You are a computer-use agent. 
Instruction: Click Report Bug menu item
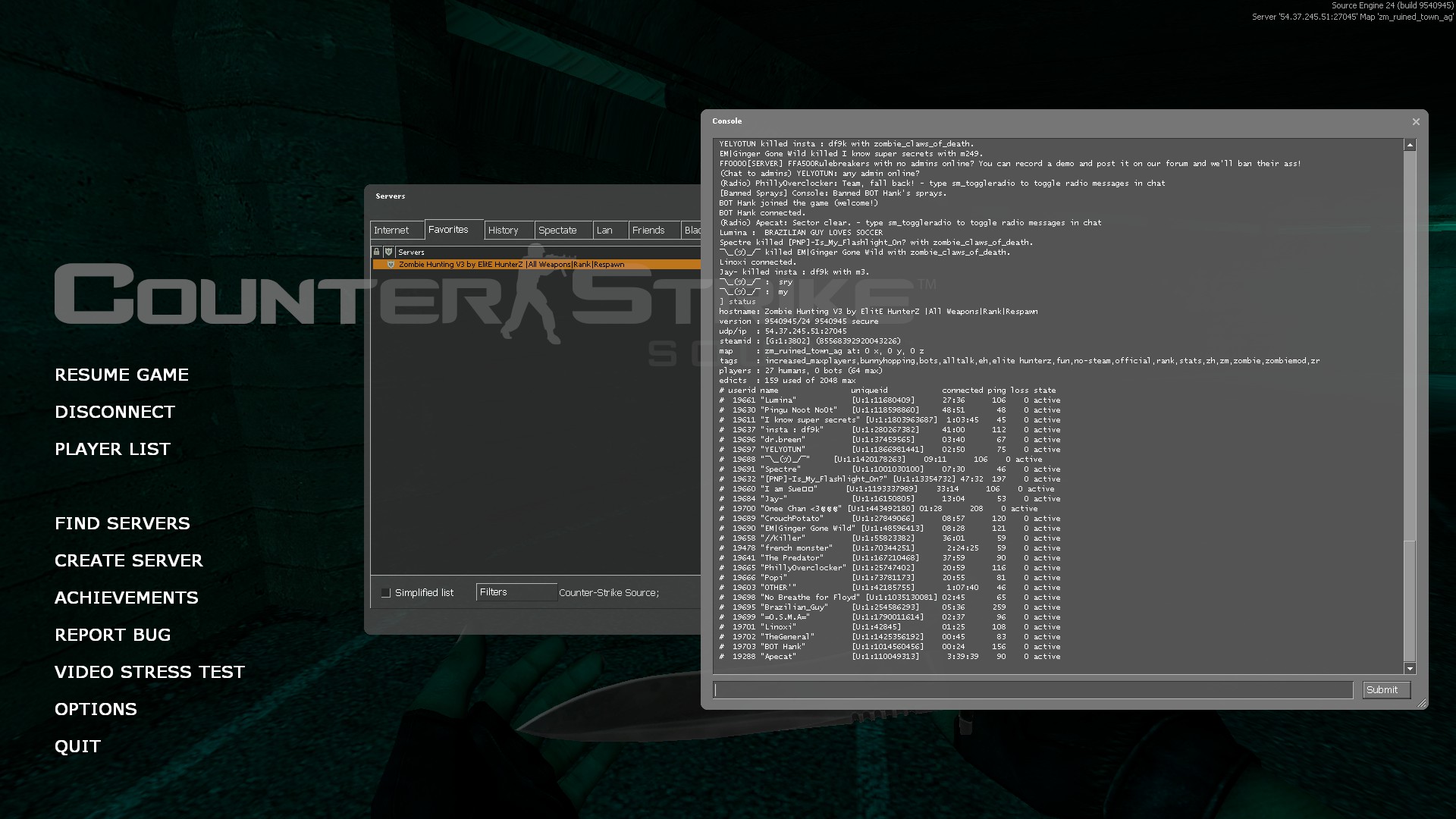113,635
